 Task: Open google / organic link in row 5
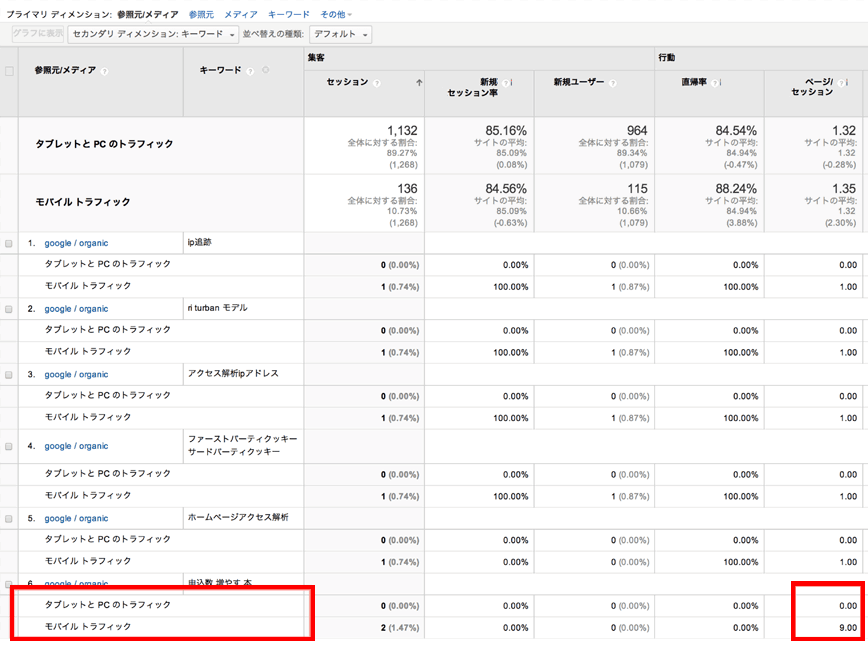[76, 518]
